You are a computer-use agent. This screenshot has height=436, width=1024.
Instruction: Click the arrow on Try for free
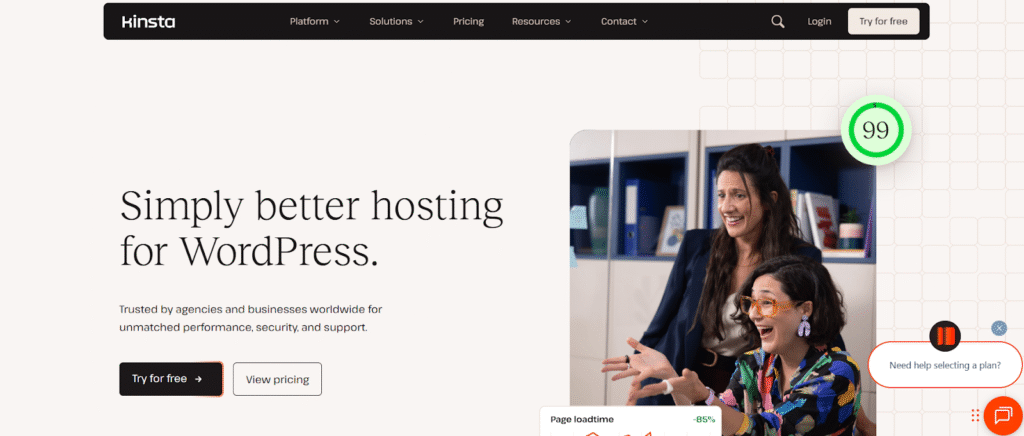199,379
